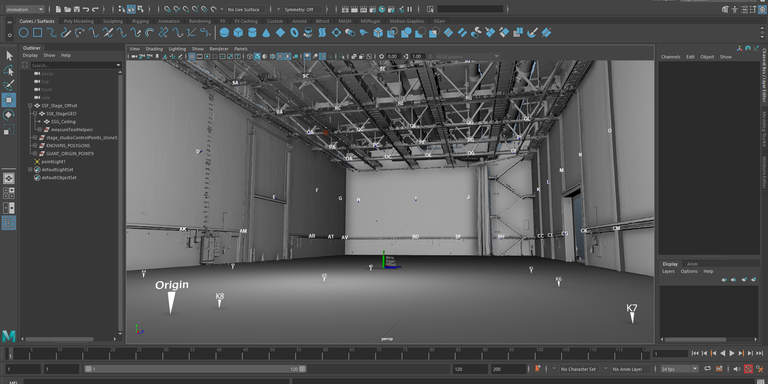Create a NURBS cylinder from the shelf

coord(252,33)
